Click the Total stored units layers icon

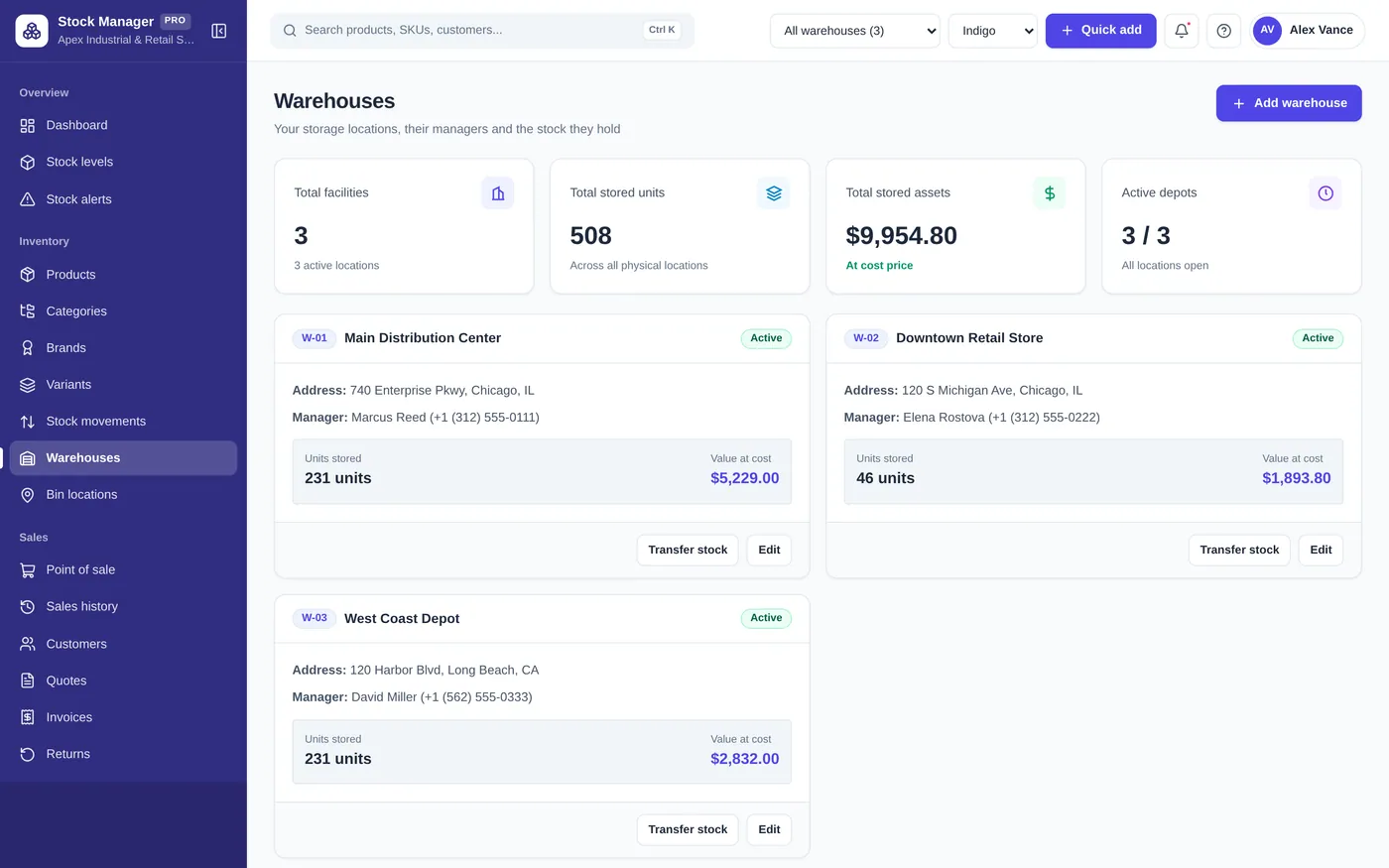coord(774,193)
